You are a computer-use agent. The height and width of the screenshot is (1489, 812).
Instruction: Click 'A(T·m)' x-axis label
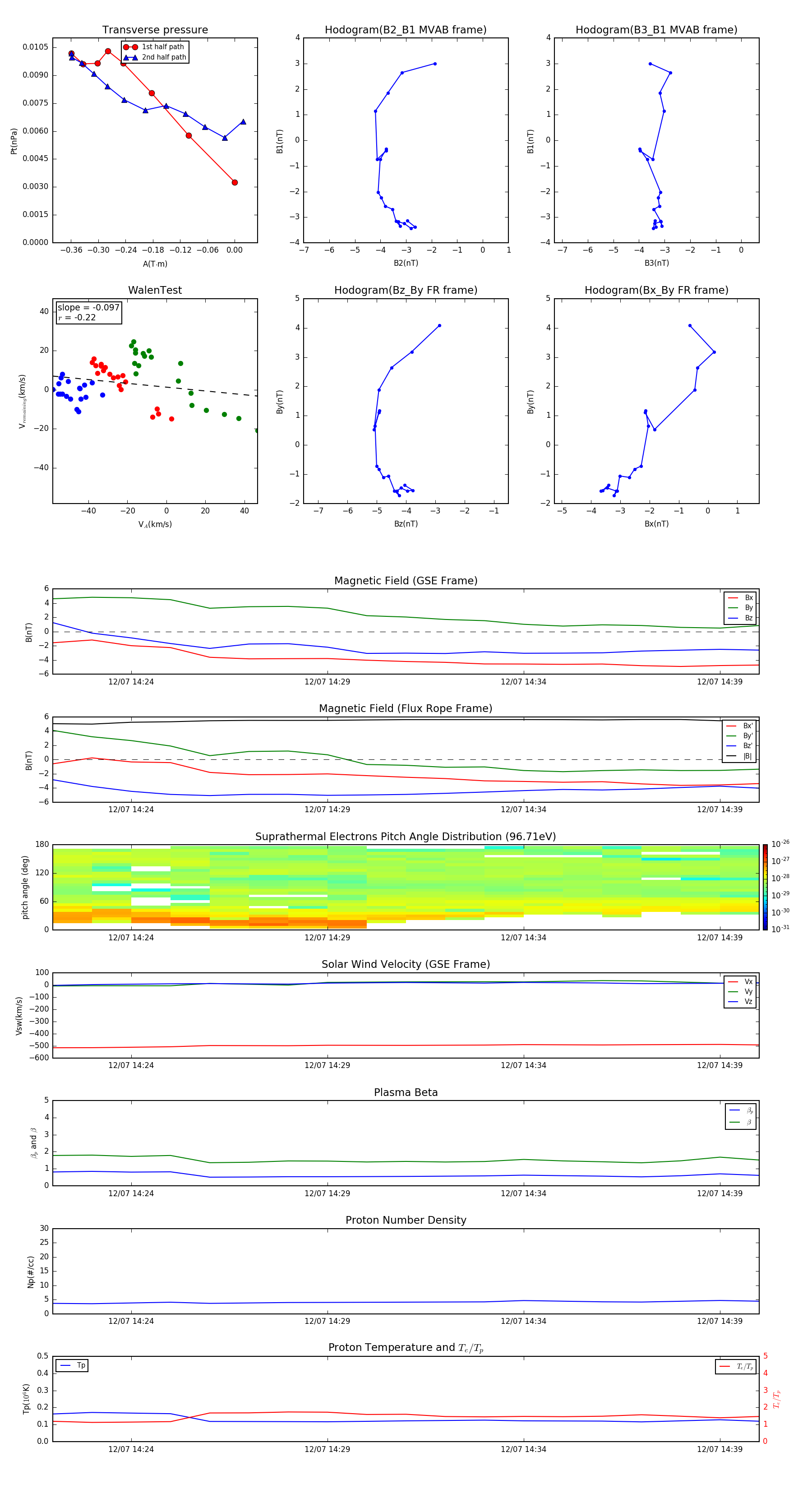[x=155, y=264]
